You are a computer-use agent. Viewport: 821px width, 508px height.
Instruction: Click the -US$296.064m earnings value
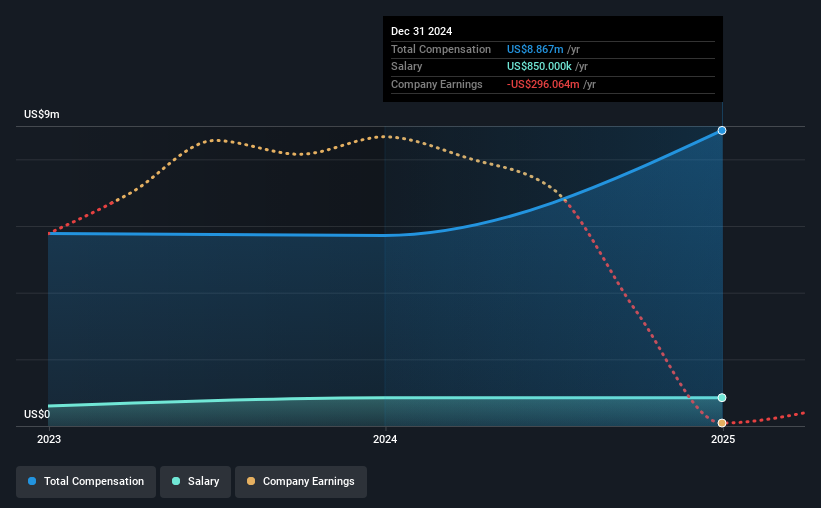(543, 84)
